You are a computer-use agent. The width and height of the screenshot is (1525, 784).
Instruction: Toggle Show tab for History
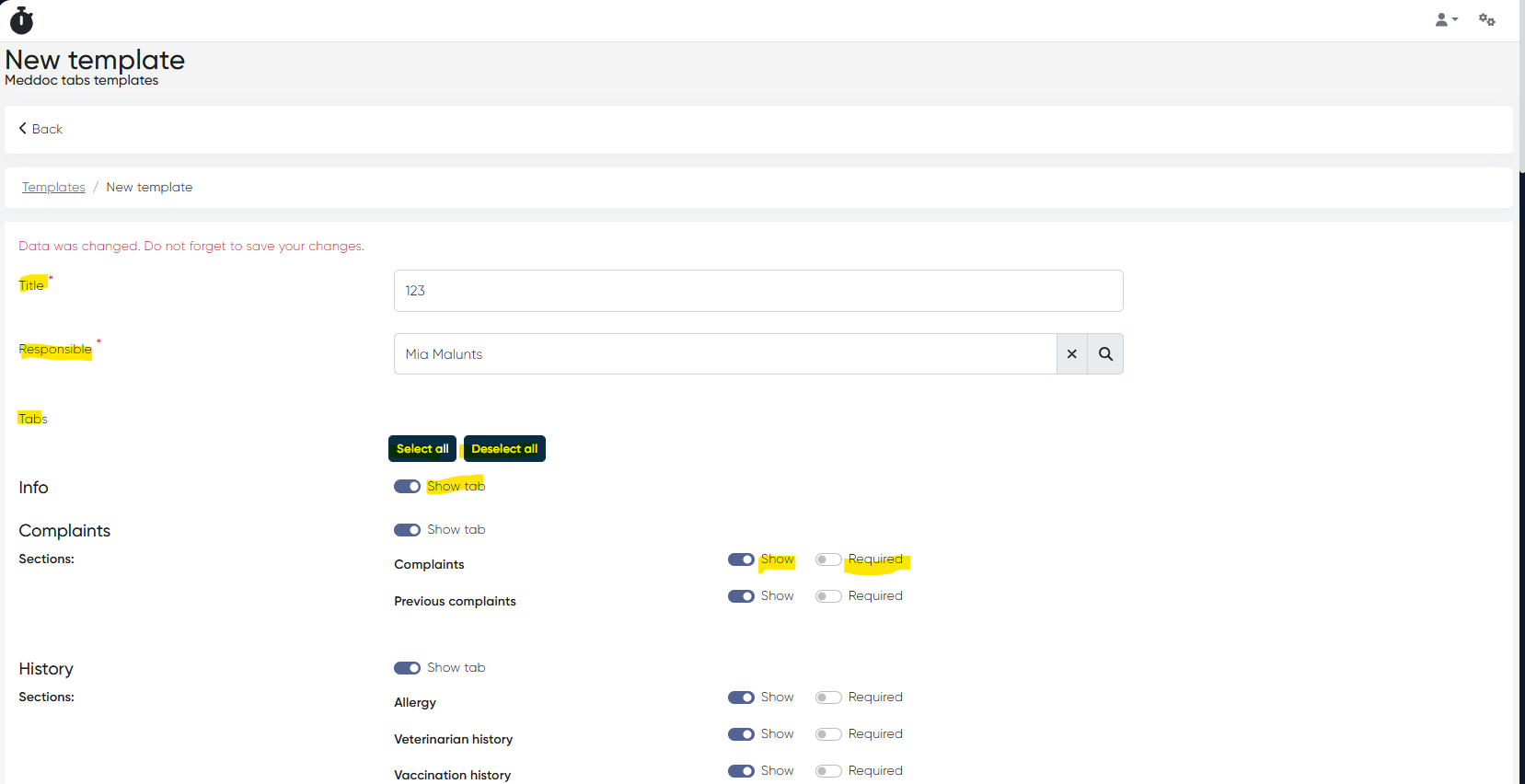coord(407,668)
